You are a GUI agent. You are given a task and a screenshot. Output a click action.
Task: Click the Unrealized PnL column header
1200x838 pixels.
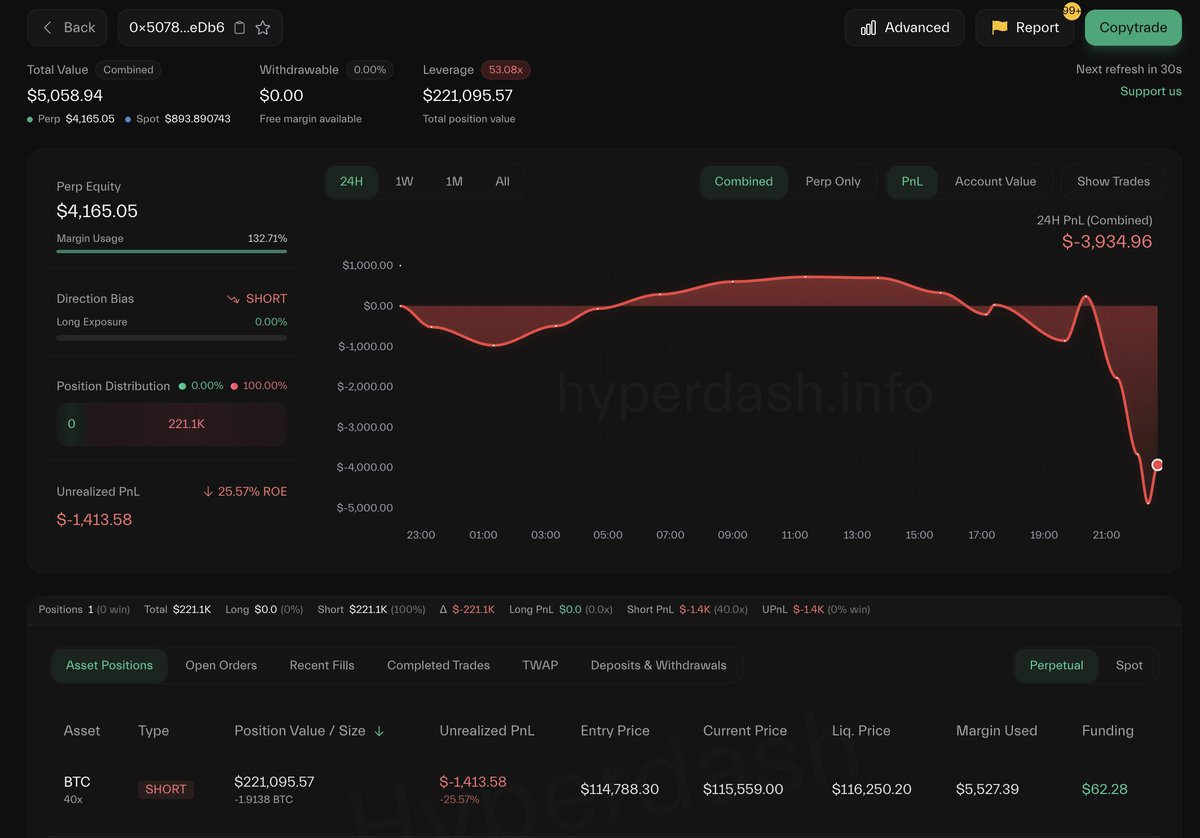(487, 731)
